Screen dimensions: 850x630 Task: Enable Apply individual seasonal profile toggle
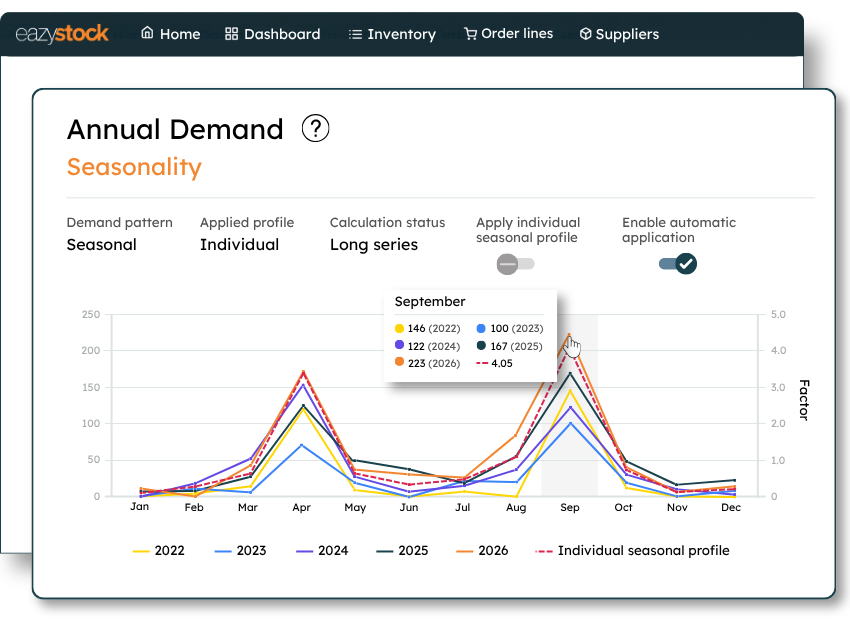[x=516, y=264]
